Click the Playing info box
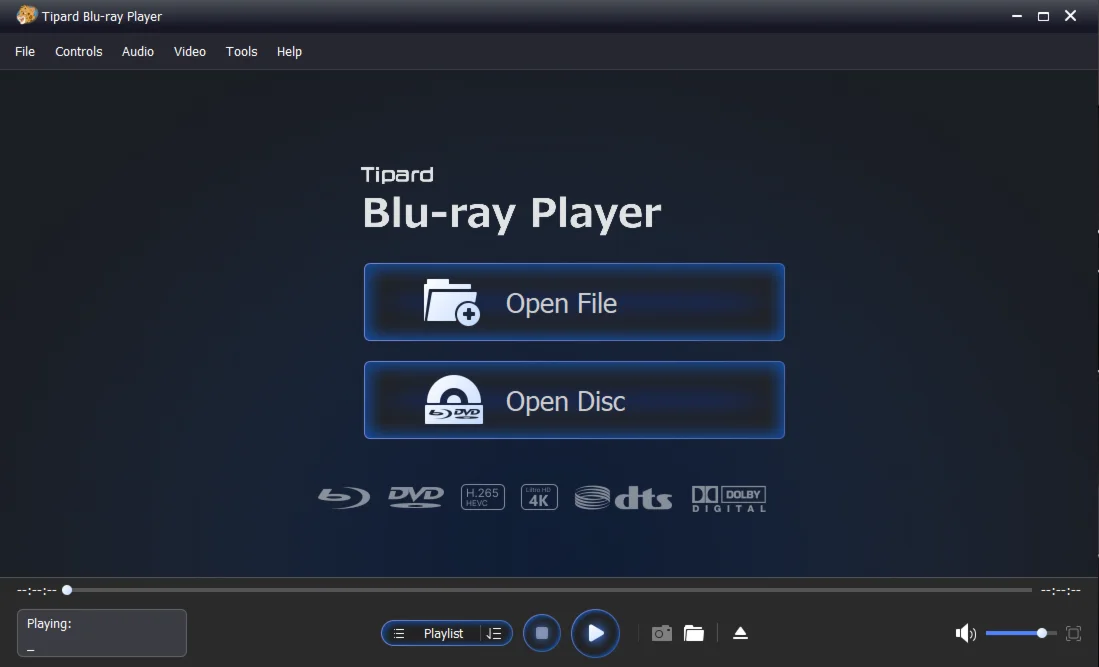 102,633
